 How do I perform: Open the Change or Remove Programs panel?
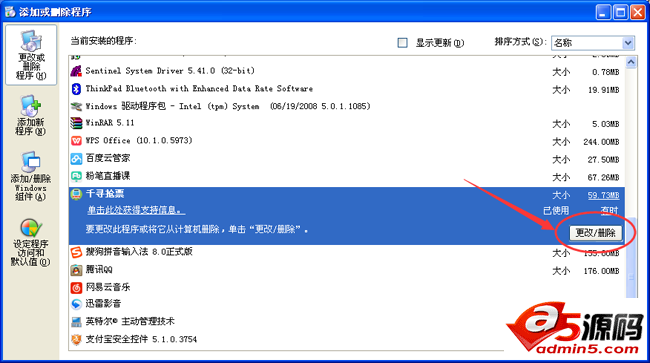pyautogui.click(x=31, y=55)
